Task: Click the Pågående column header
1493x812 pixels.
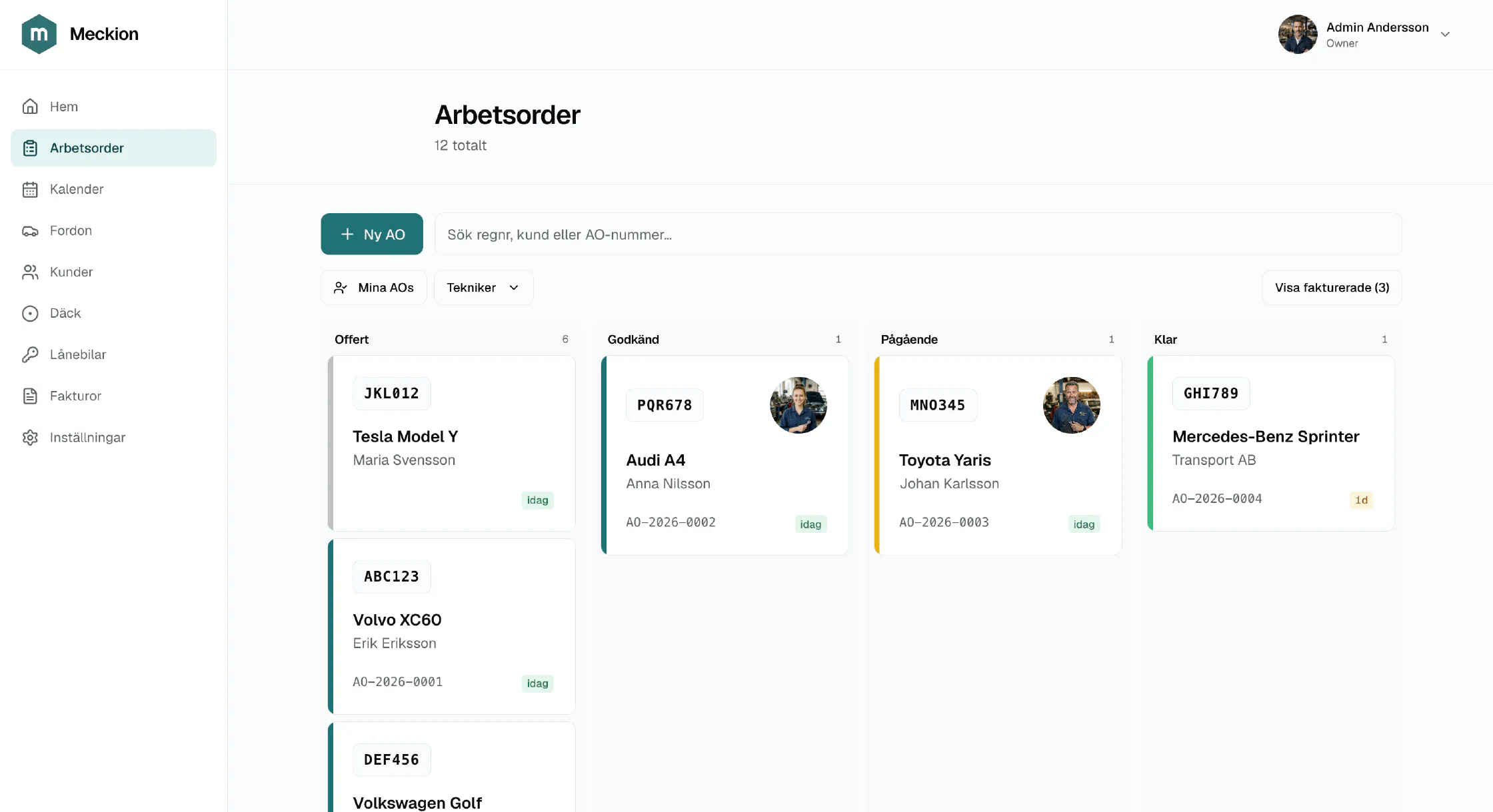Action: (909, 339)
